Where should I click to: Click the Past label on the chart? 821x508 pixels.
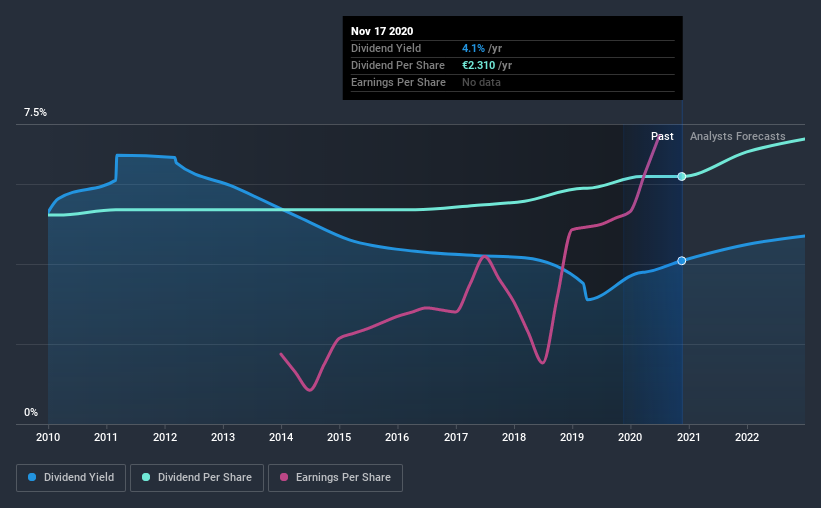662,136
